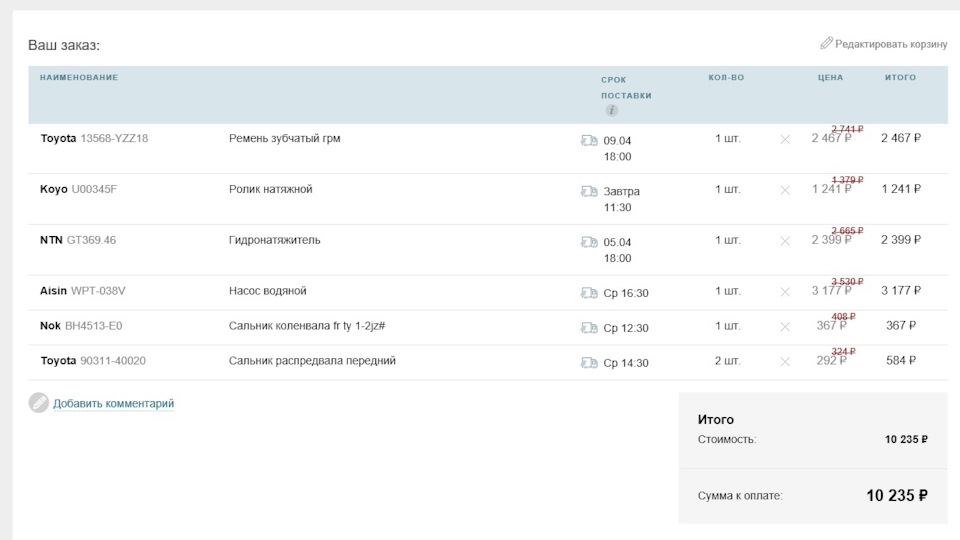This screenshot has width=960, height=540.
Task: Click the item name Сальник коленвала fr ty 1-2jz#
Action: [x=307, y=326]
